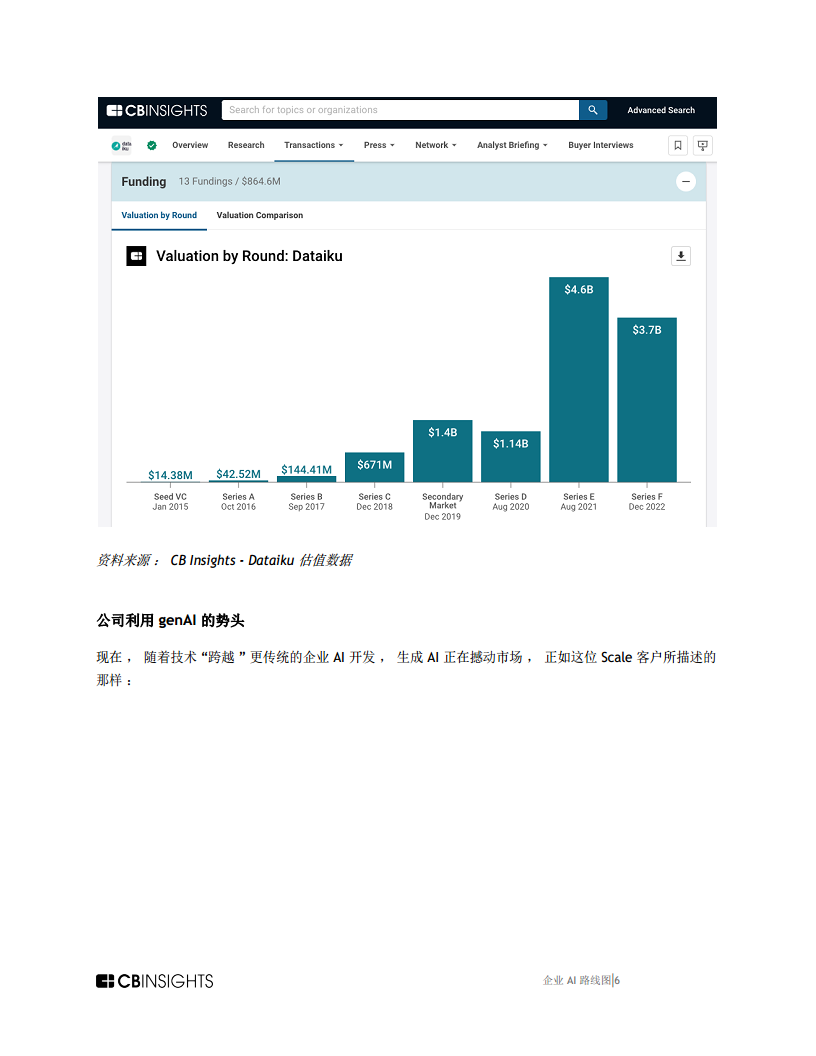Click the $4.6B Series E bar

point(579,379)
